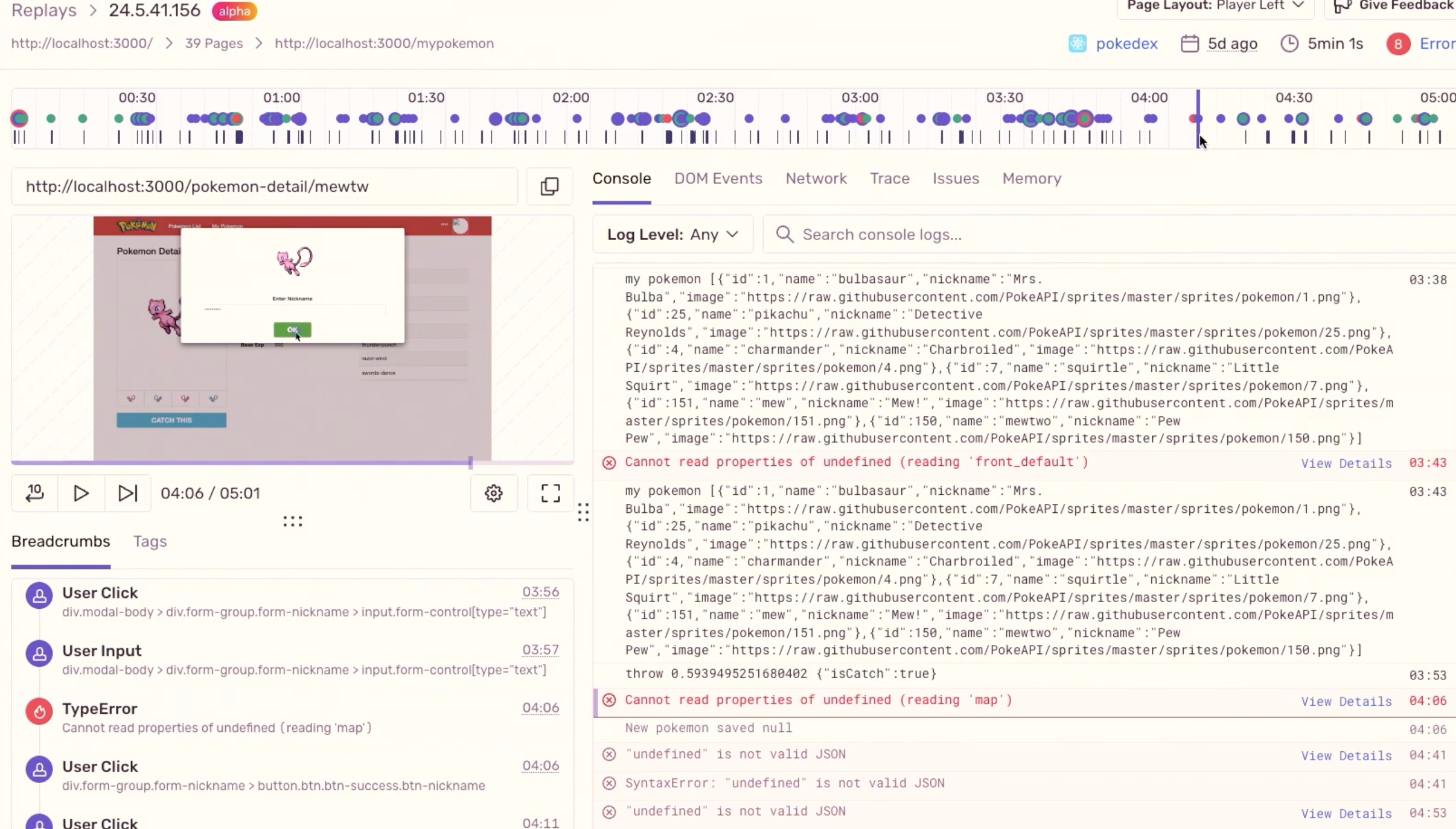Jump to 03:57 User Input timestamp

540,650
